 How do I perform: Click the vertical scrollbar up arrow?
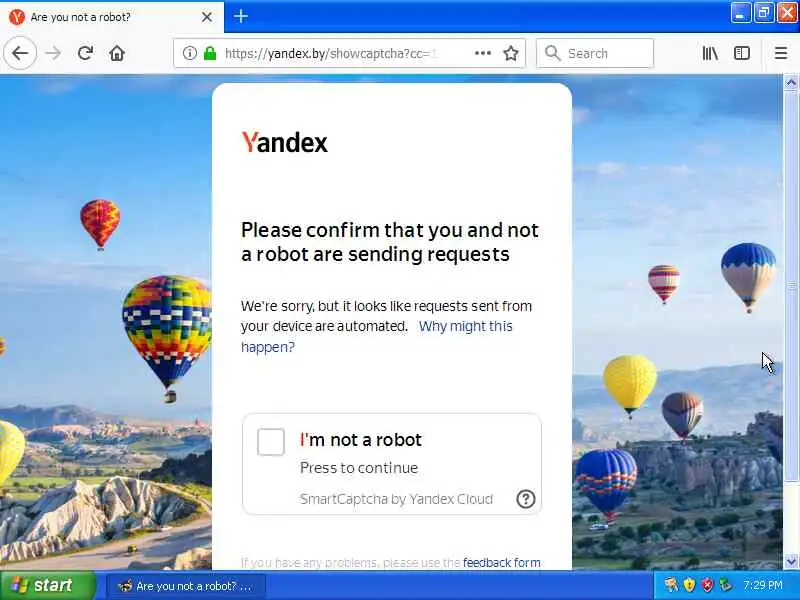point(791,82)
